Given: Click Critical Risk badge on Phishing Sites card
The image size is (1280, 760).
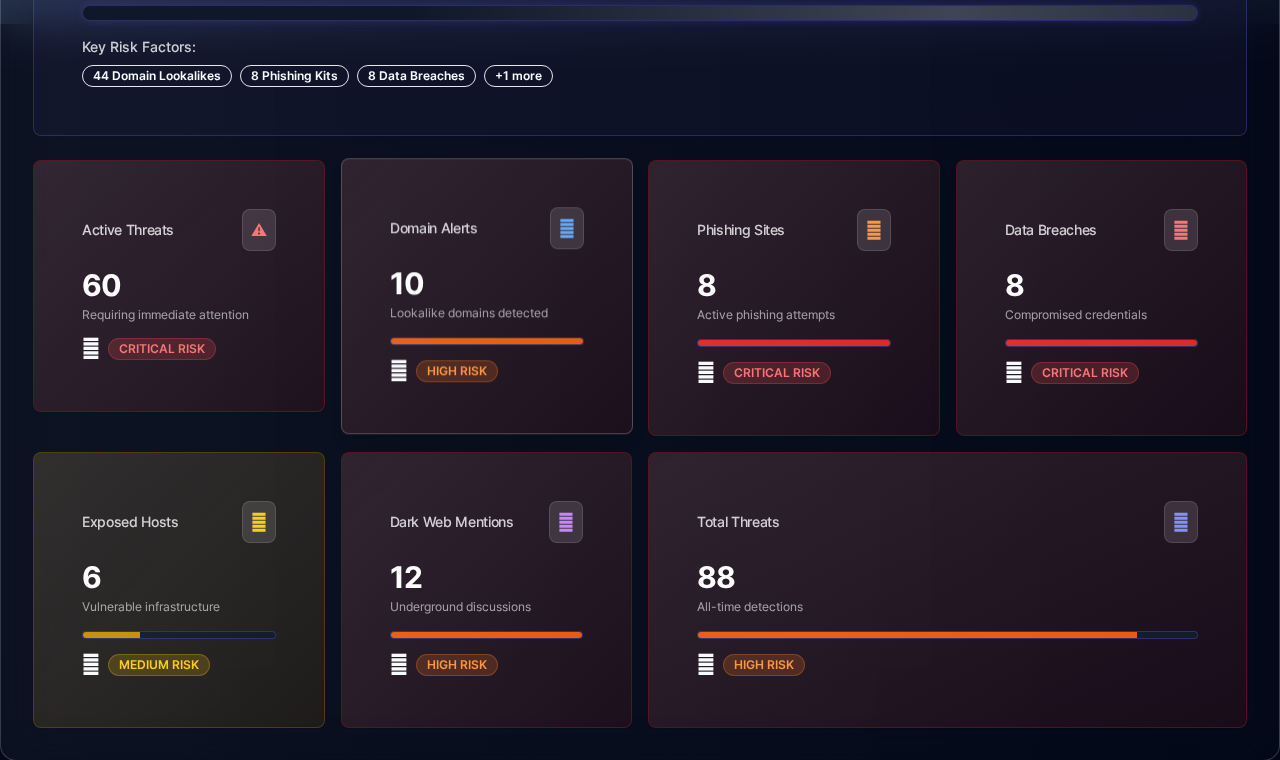Looking at the screenshot, I should tap(777, 373).
